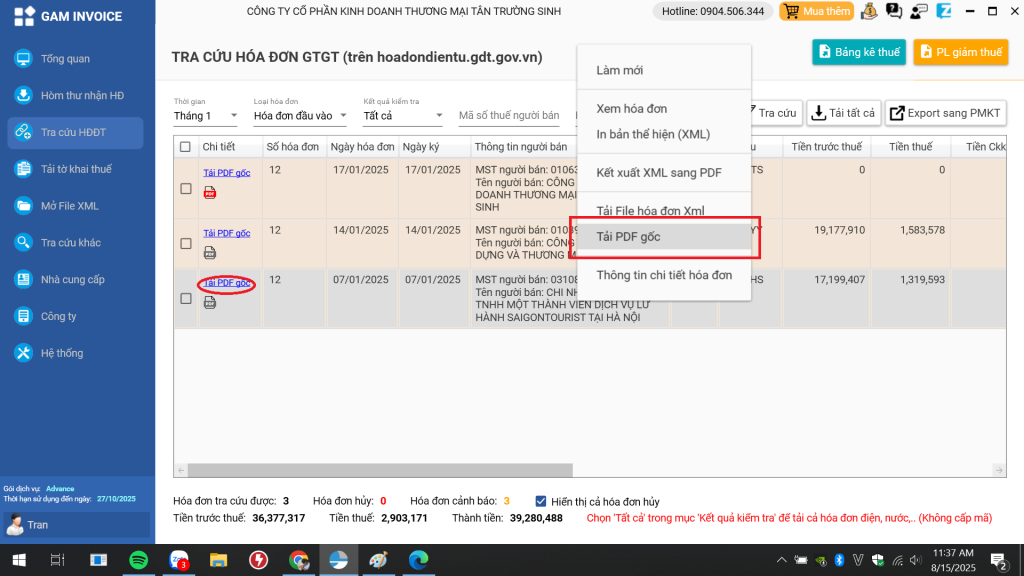Open the Q&A chat bubble icon
The width and height of the screenshot is (1024, 576).
[x=893, y=12]
